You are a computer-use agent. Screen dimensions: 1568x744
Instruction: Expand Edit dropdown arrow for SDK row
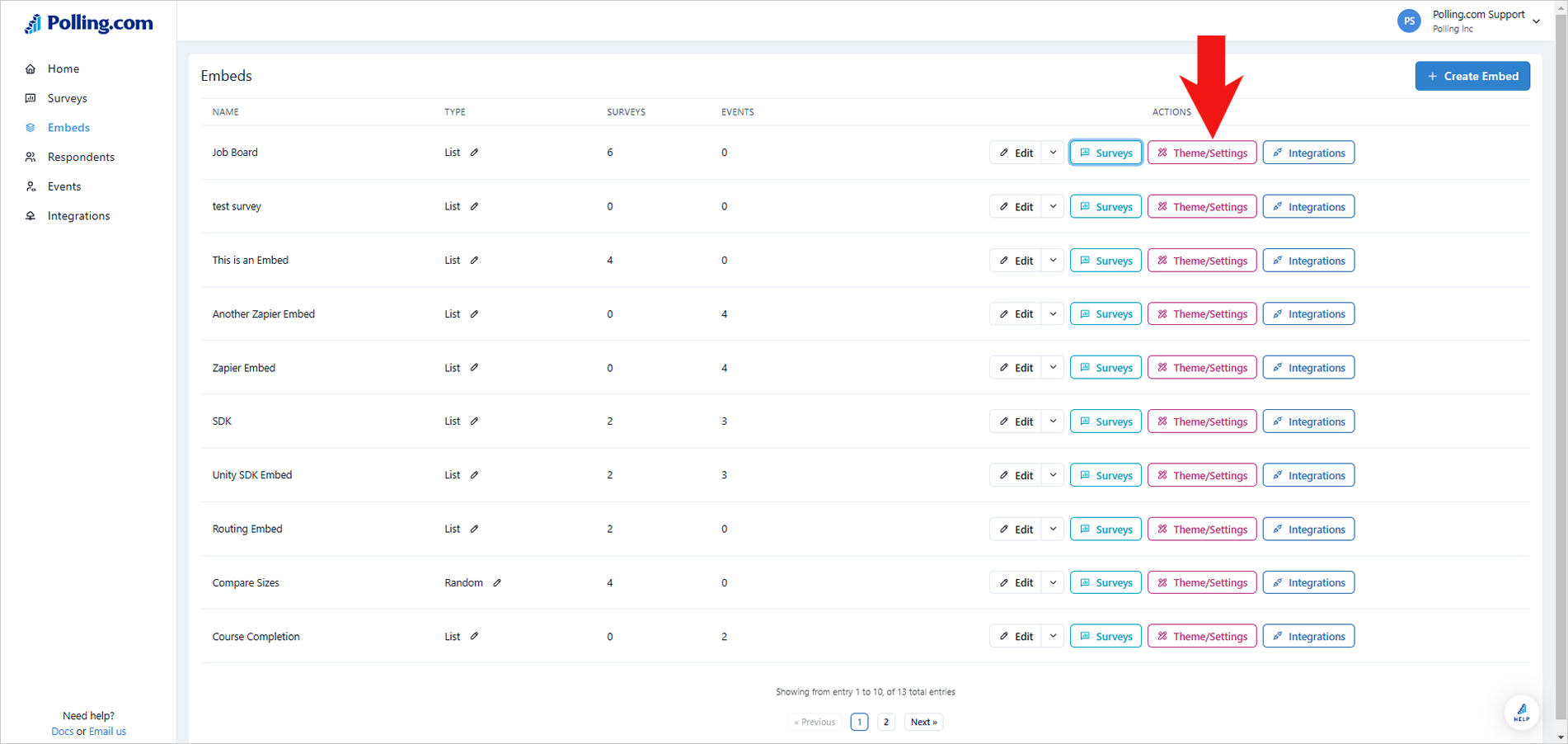[x=1053, y=421]
